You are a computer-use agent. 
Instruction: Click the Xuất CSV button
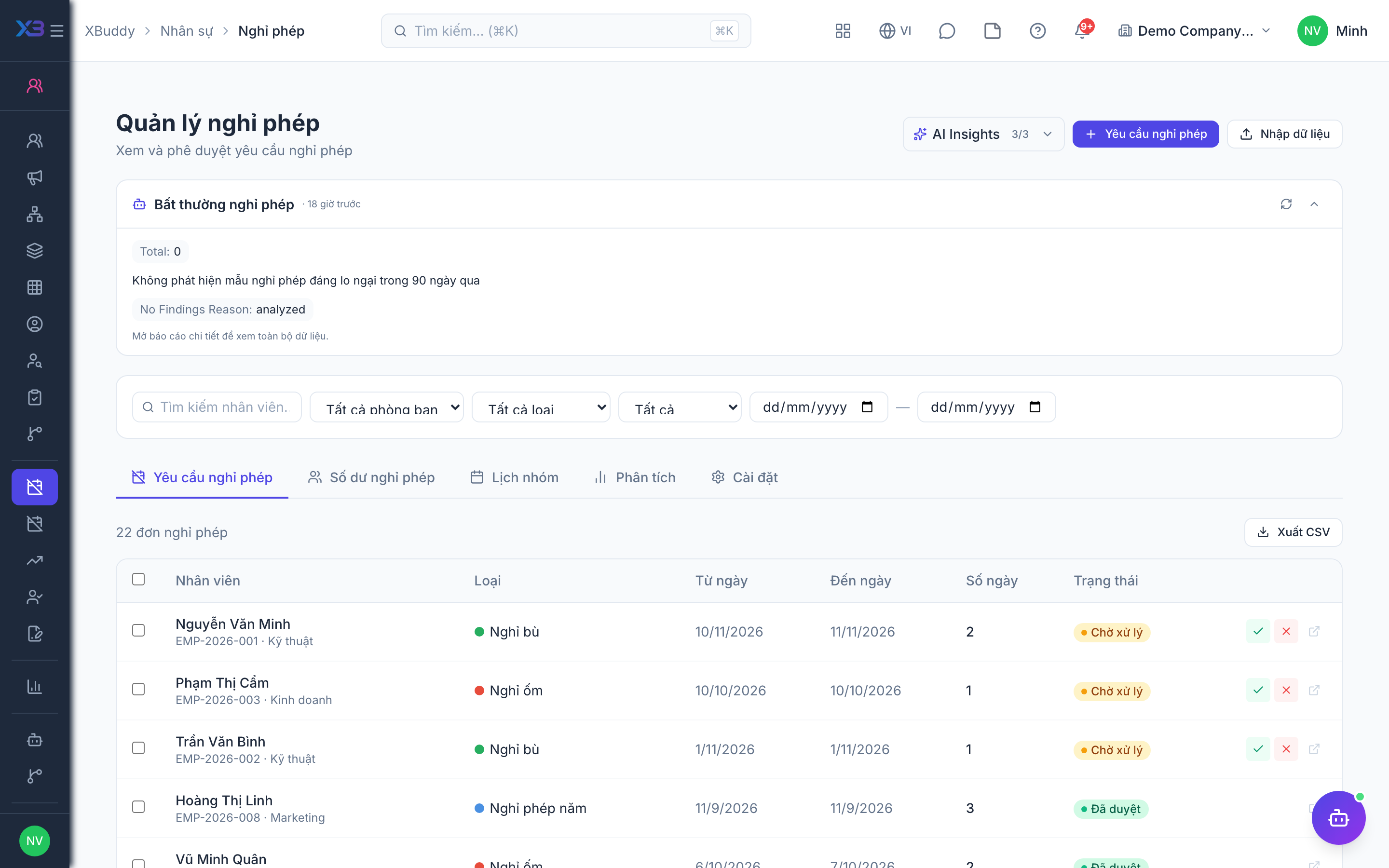click(1293, 532)
